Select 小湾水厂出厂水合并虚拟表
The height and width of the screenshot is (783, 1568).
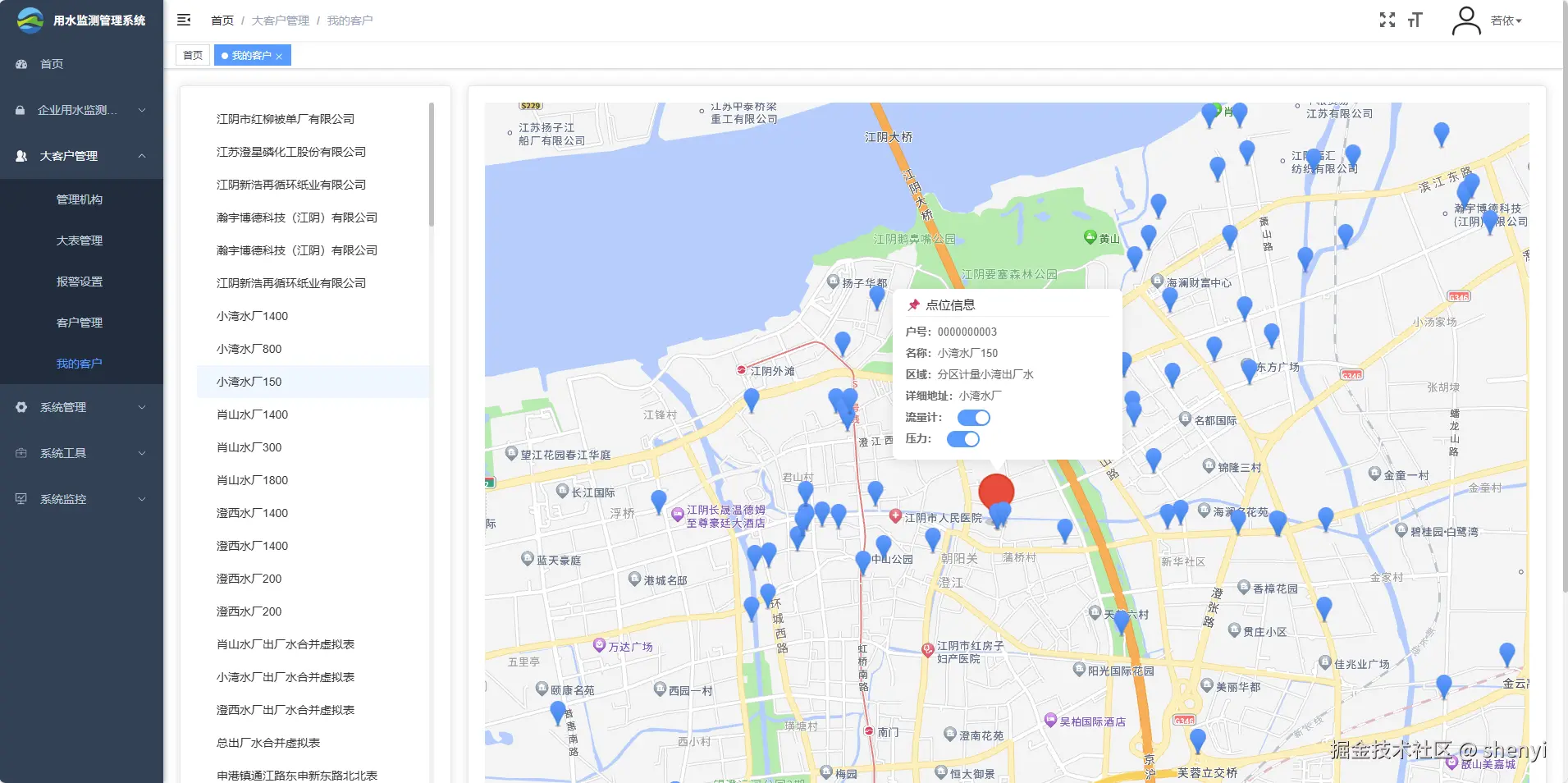coord(313,677)
